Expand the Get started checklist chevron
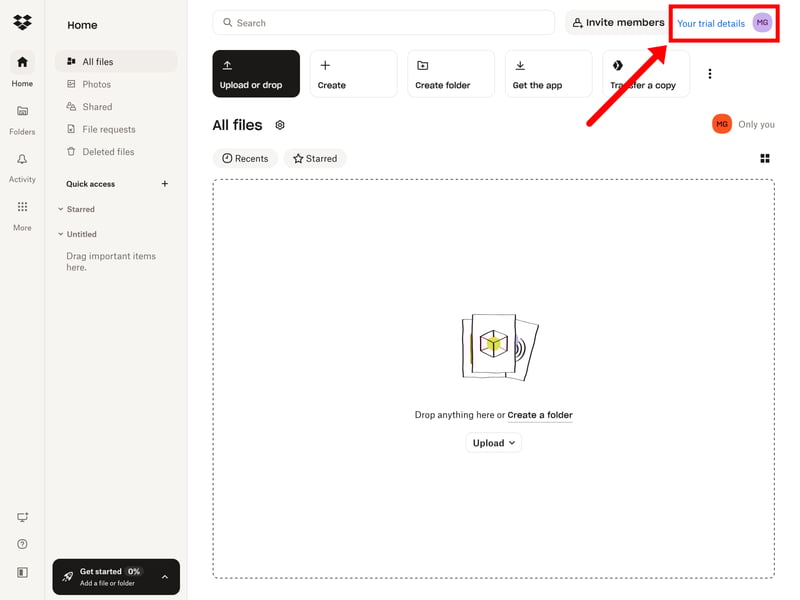800x600 pixels. click(x=165, y=577)
